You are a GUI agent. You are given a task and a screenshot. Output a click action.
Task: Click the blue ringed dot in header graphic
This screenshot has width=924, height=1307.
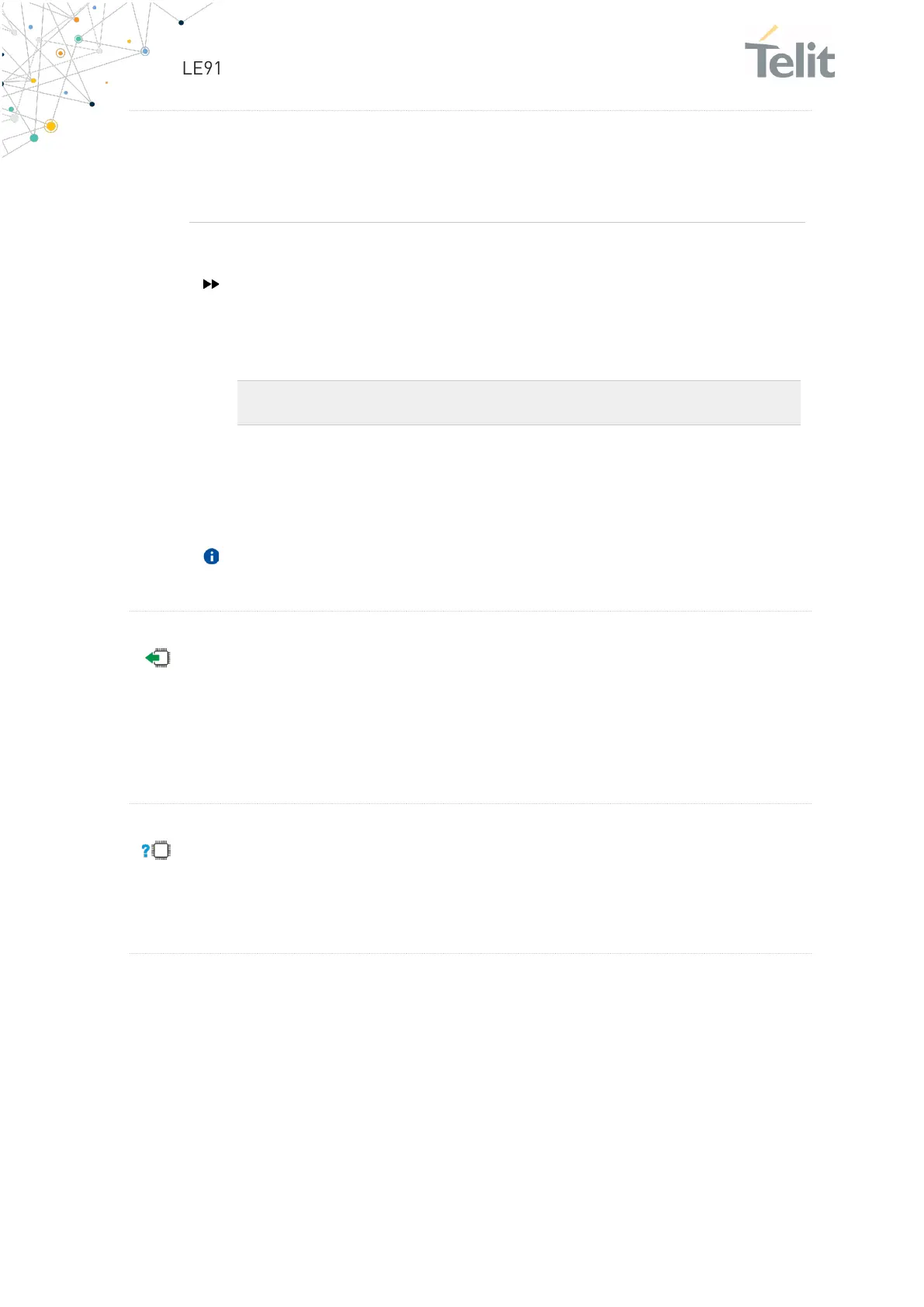tap(145, 51)
